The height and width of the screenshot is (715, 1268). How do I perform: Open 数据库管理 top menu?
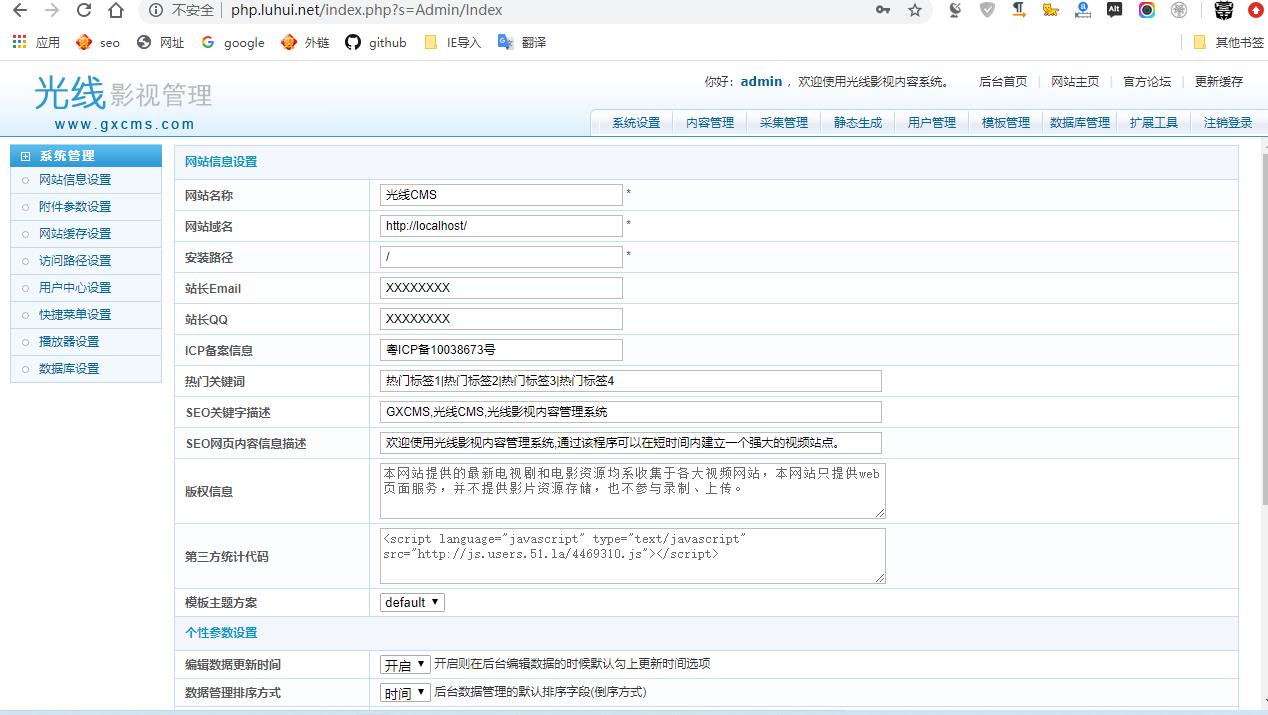(1080, 122)
